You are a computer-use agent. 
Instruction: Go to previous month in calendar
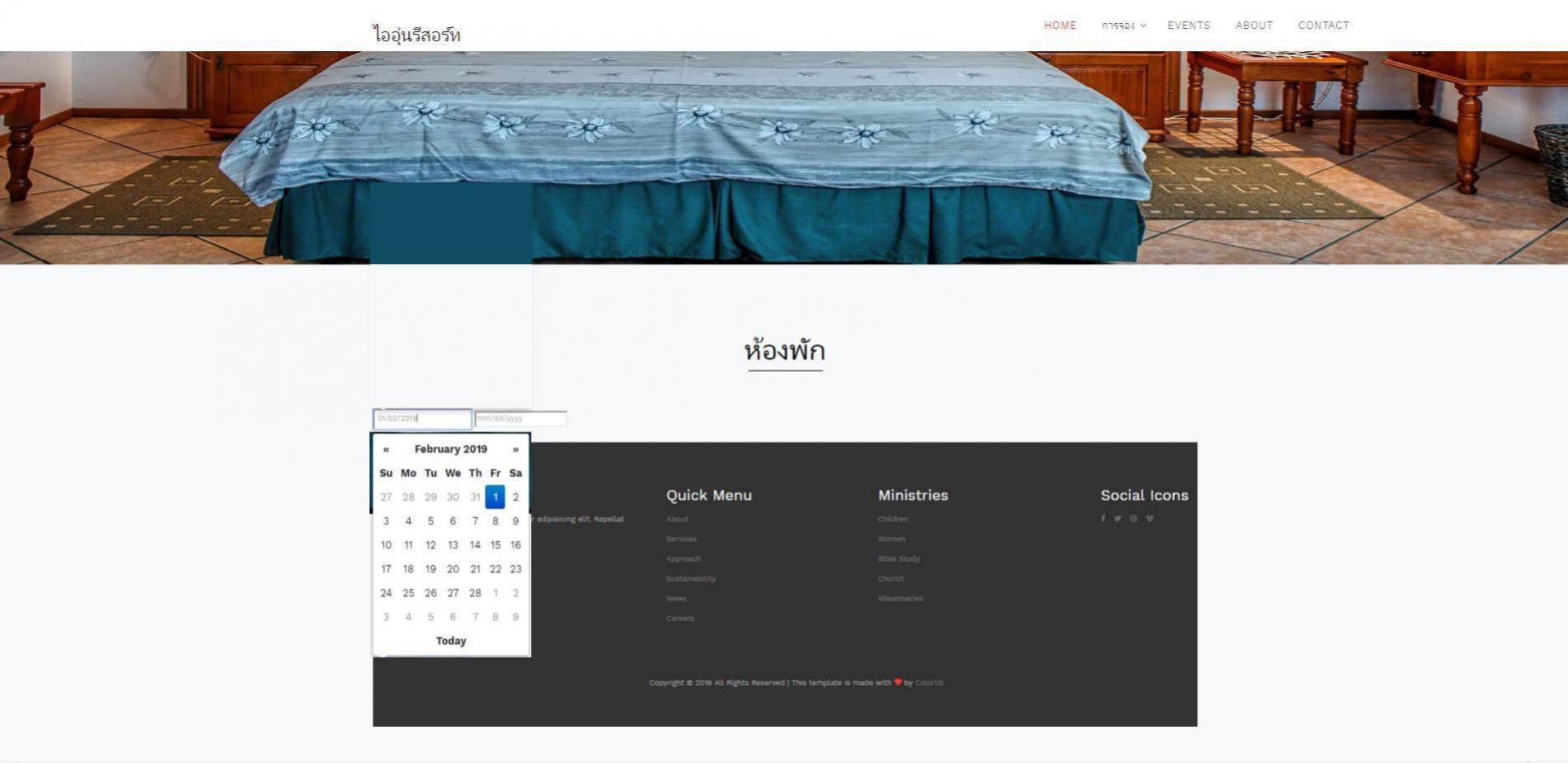pyautogui.click(x=386, y=450)
